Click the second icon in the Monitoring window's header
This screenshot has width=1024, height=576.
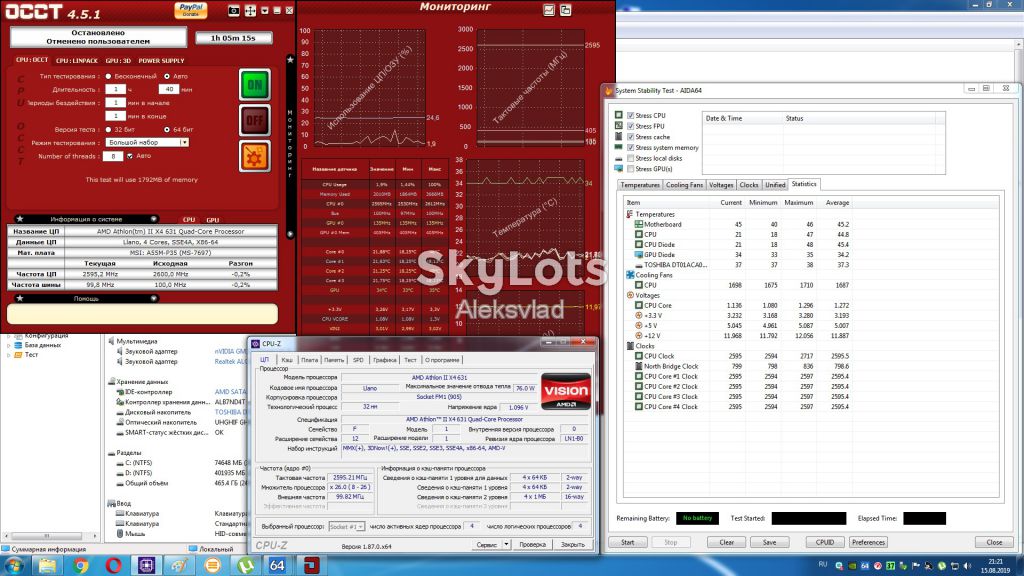tap(566, 10)
